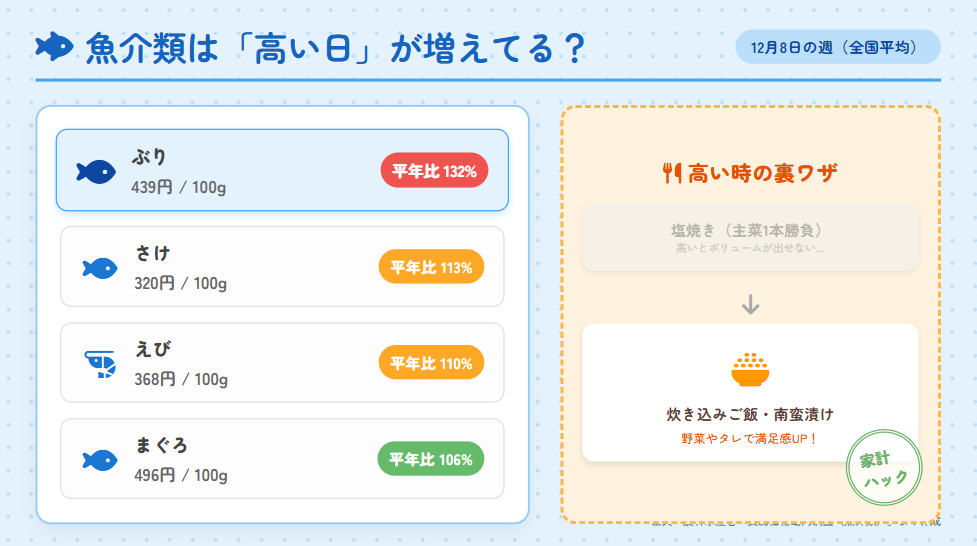Click the gray down arrow between recipe cards

click(x=750, y=304)
